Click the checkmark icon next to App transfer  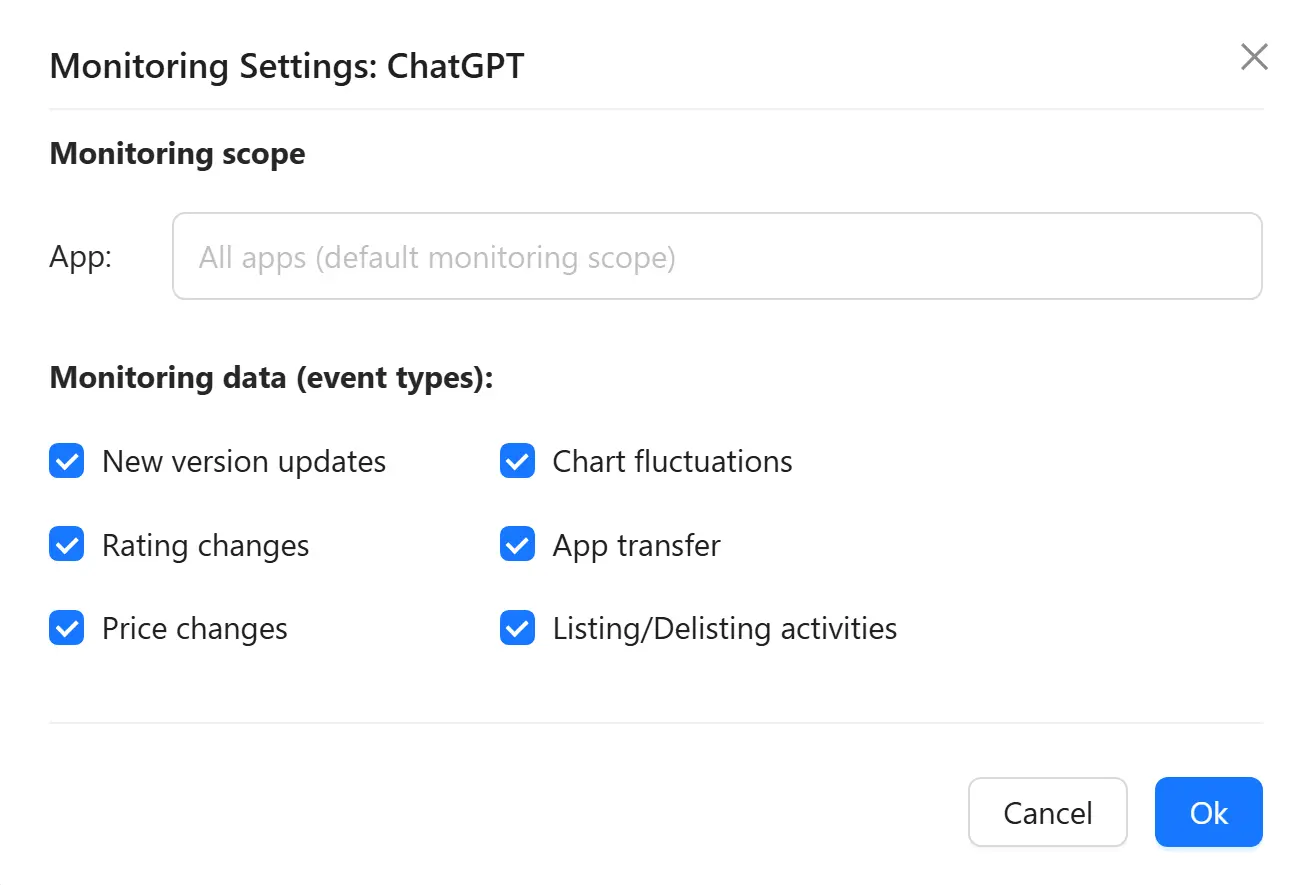(517, 545)
